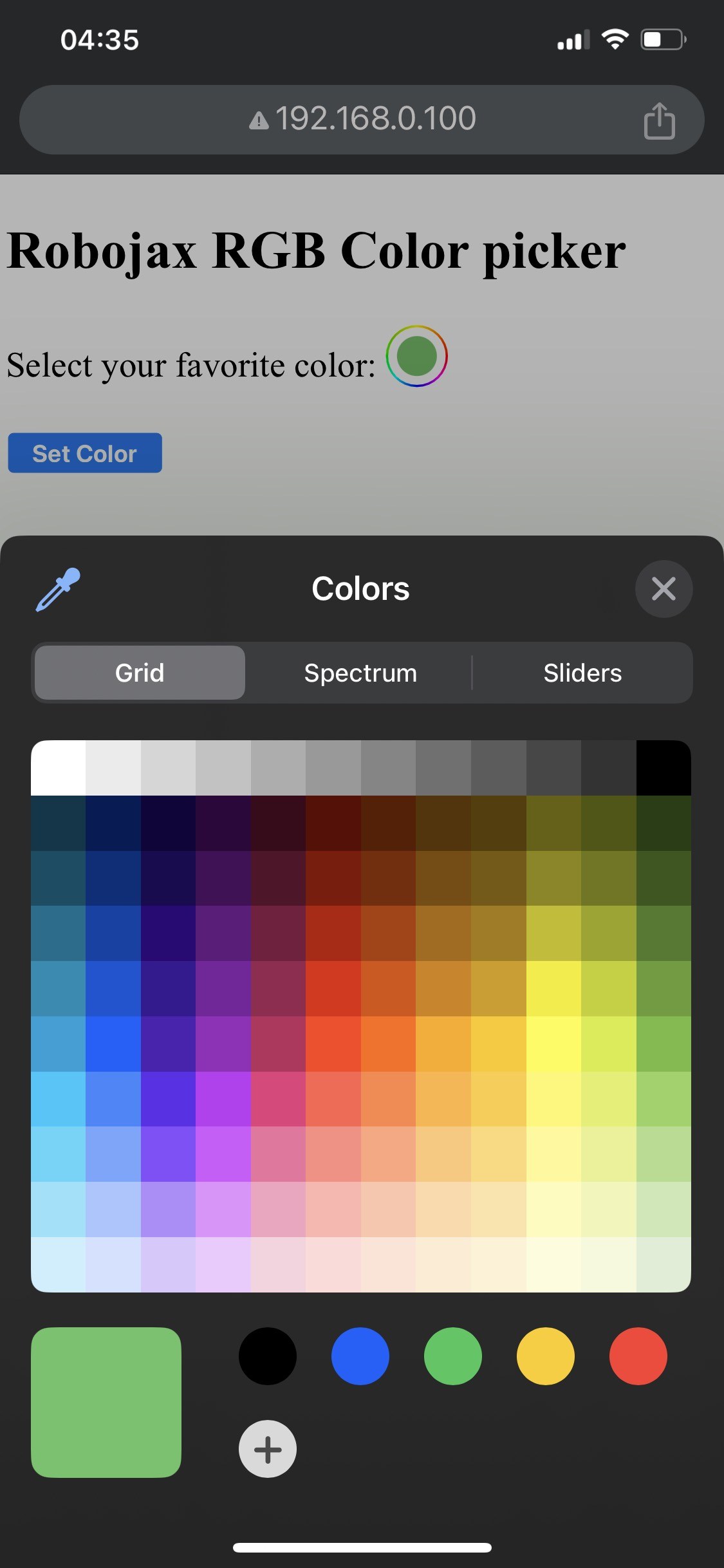Tap the battery status icon
Viewport: 724px width, 1568px height.
(x=663, y=40)
